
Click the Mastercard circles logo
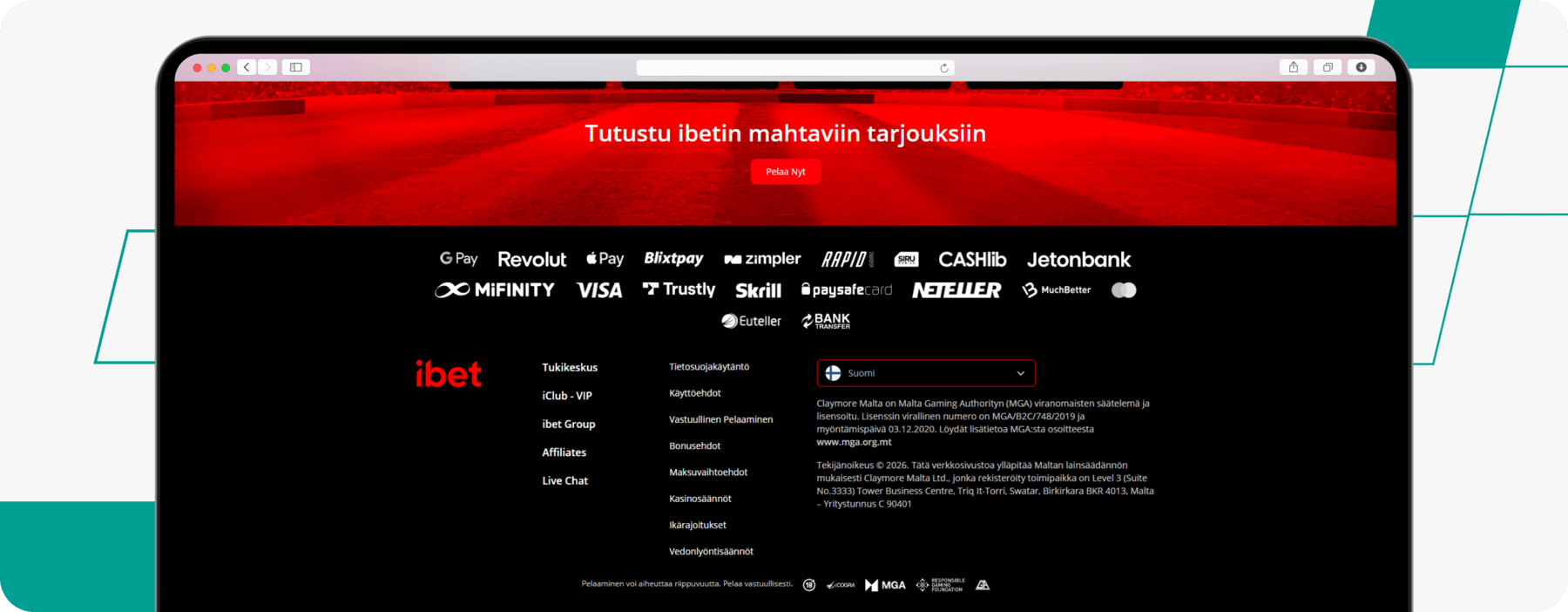pos(1124,290)
